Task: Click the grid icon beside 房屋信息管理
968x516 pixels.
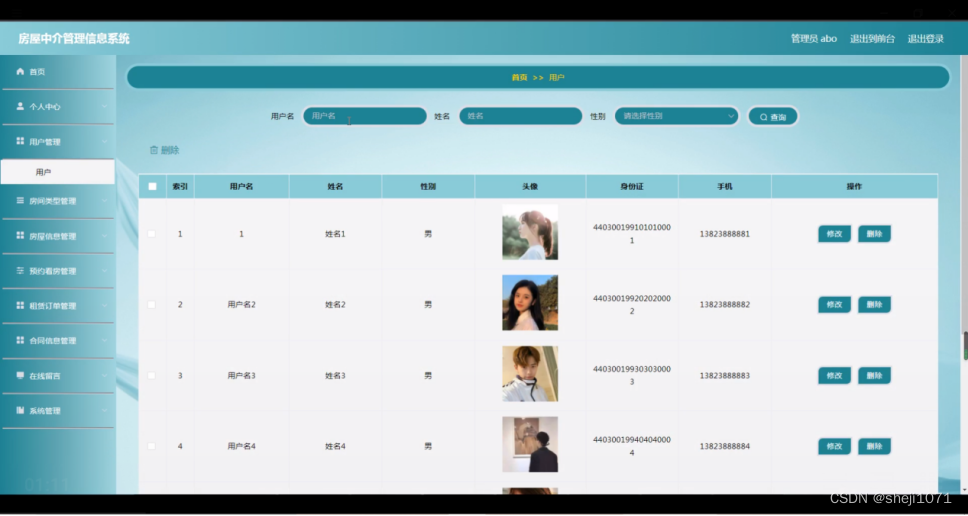Action: click(20, 236)
